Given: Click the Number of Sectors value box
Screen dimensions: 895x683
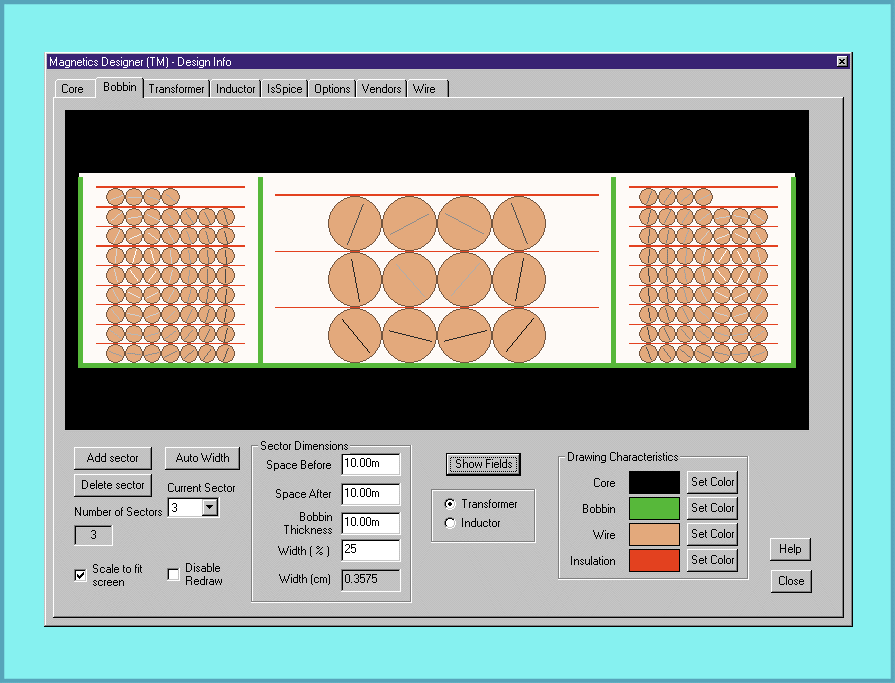Looking at the screenshot, I should pos(94,535).
